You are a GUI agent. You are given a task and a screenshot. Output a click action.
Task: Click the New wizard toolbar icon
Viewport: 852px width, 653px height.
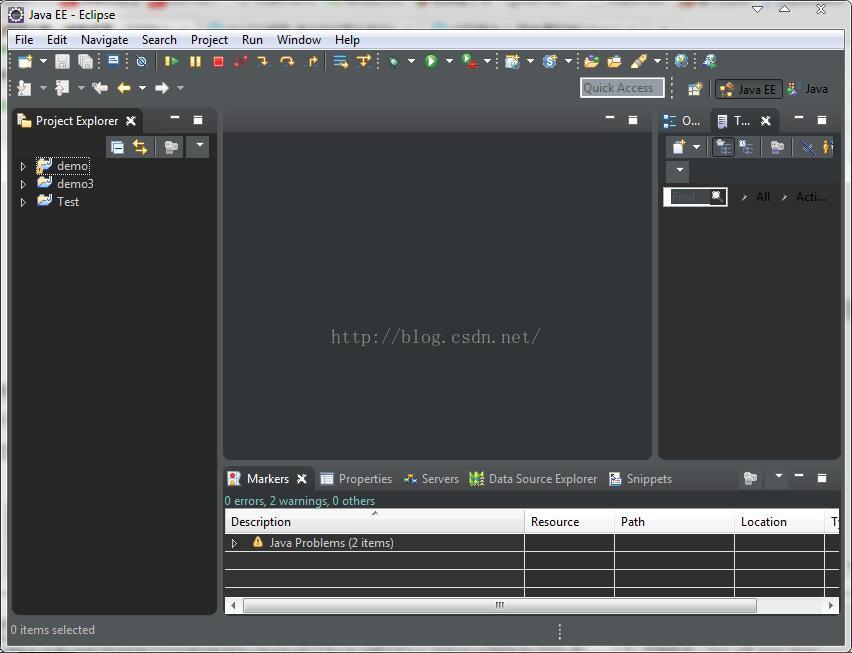coord(25,61)
